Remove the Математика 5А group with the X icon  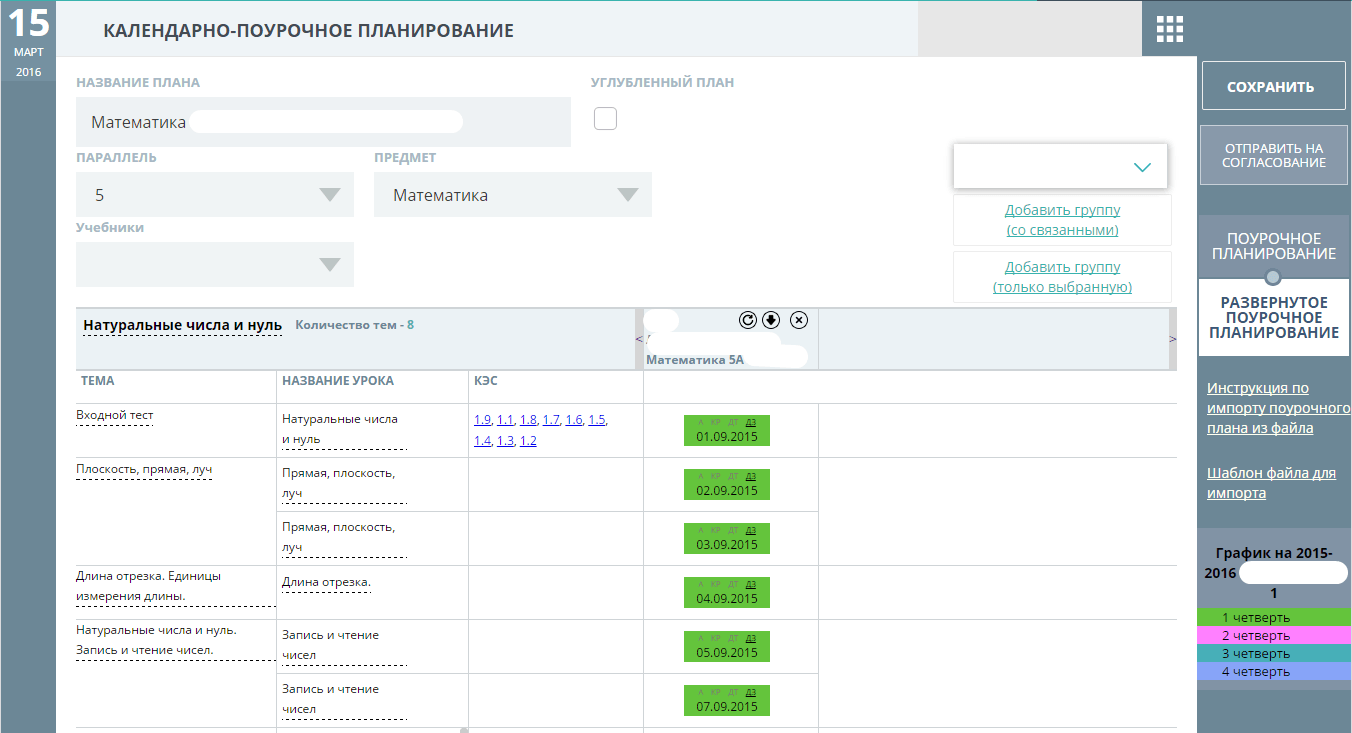(x=798, y=320)
